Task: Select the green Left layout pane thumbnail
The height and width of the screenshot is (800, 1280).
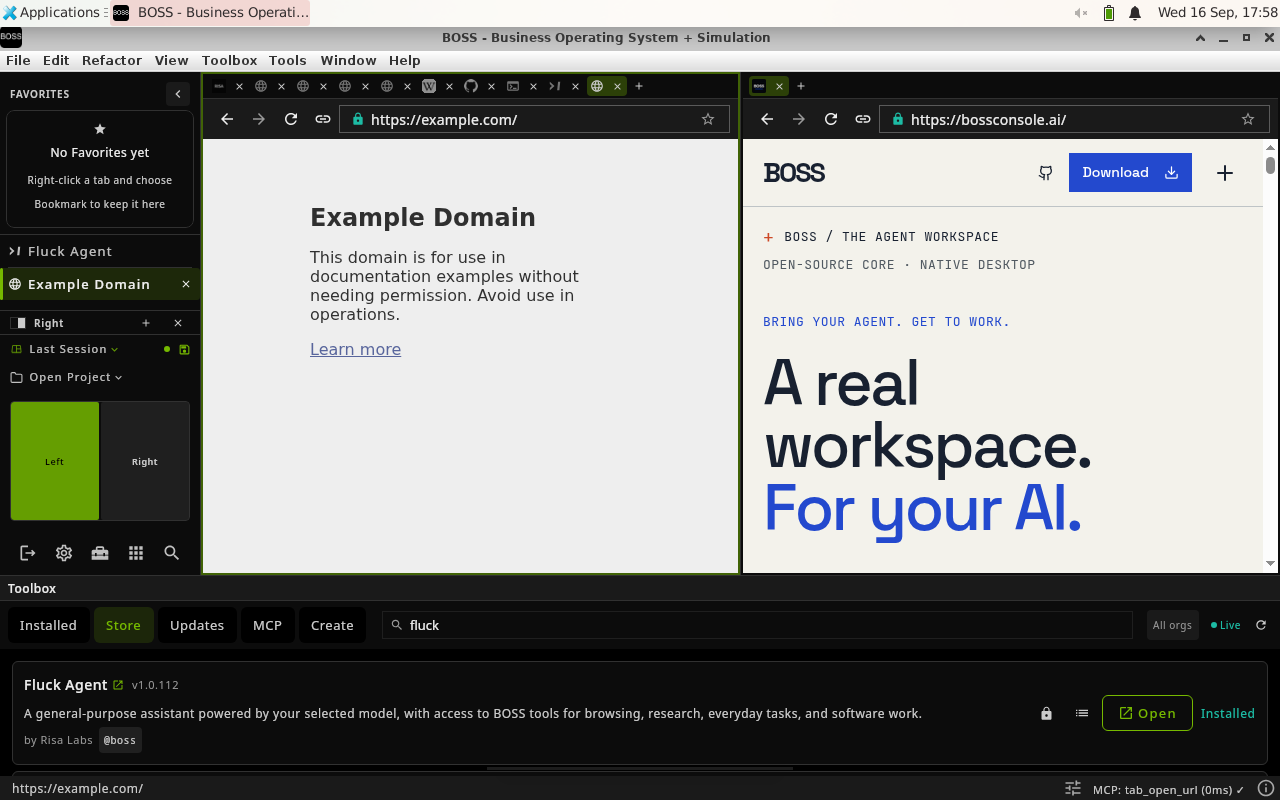Action: [55, 461]
